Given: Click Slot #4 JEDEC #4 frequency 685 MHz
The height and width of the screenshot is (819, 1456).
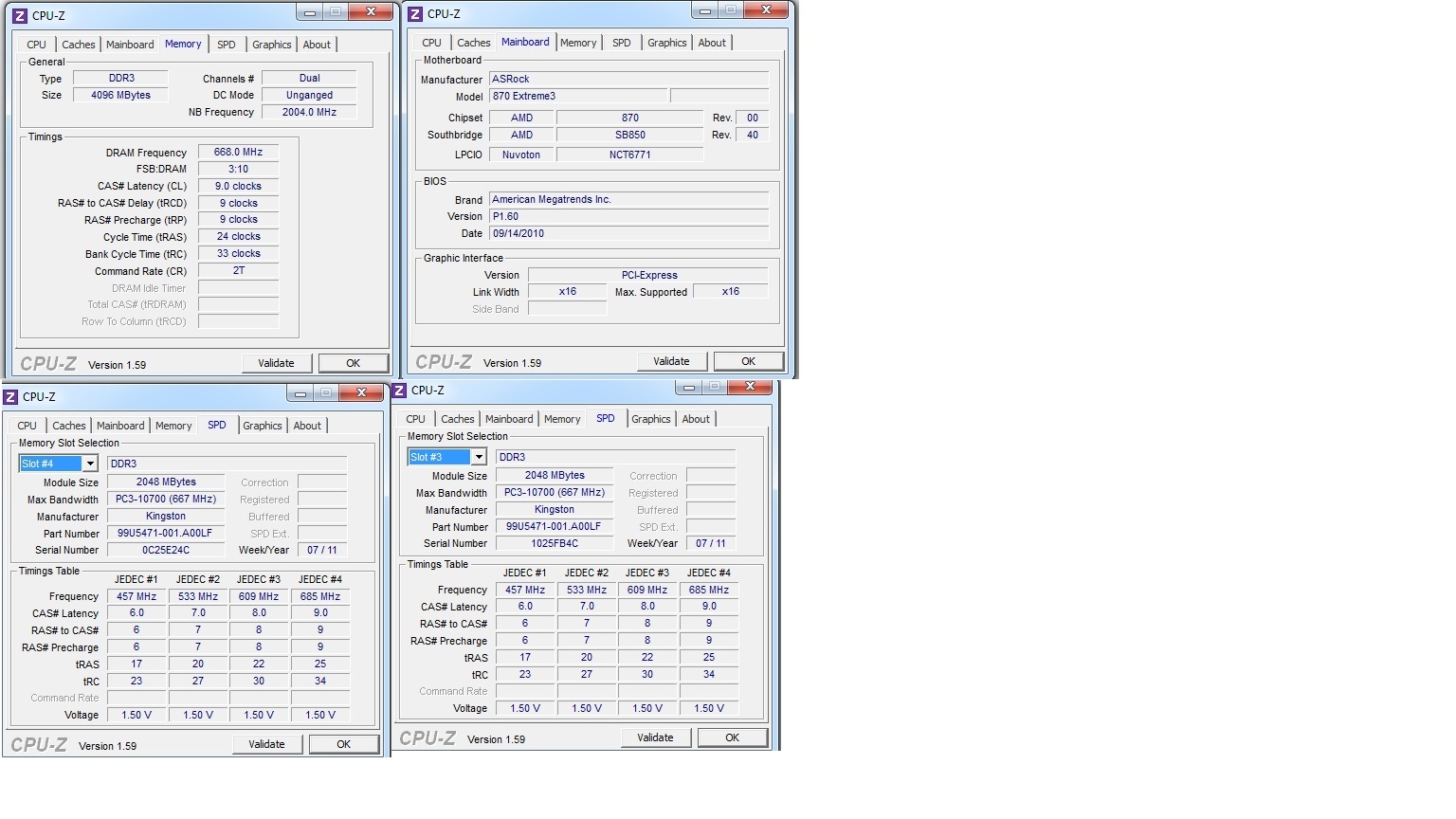Looking at the screenshot, I should pos(320,596).
